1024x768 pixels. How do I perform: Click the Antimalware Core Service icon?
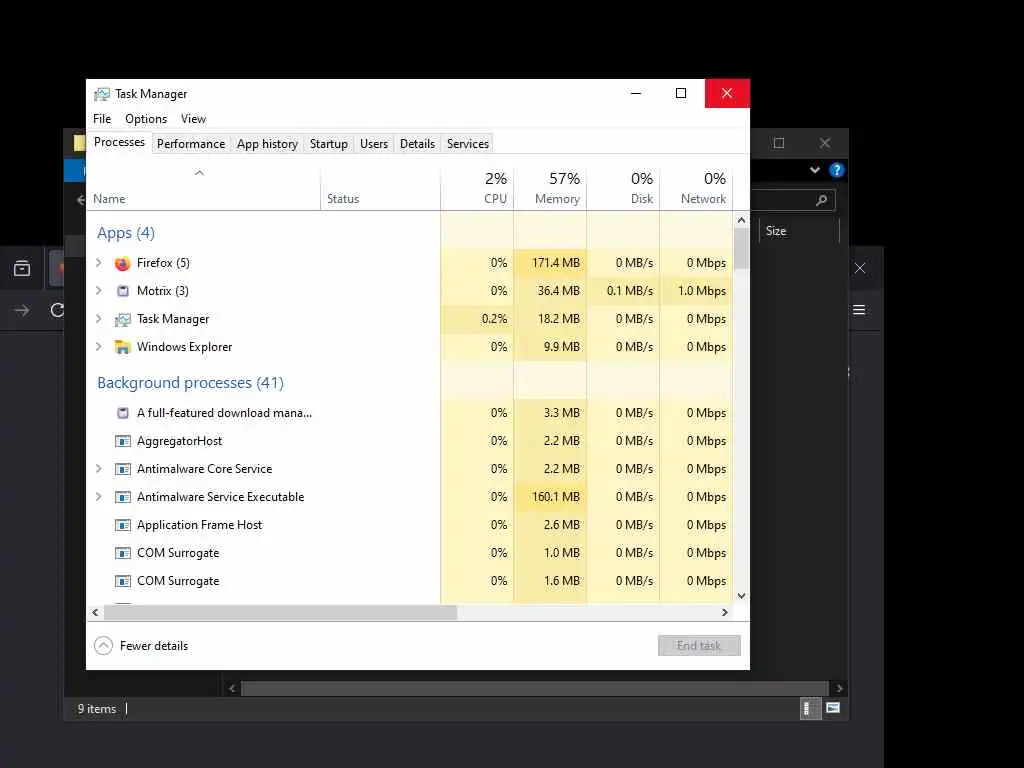pos(122,469)
